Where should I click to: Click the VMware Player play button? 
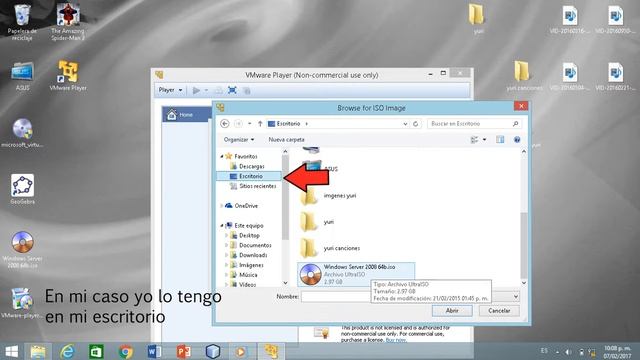(196, 90)
